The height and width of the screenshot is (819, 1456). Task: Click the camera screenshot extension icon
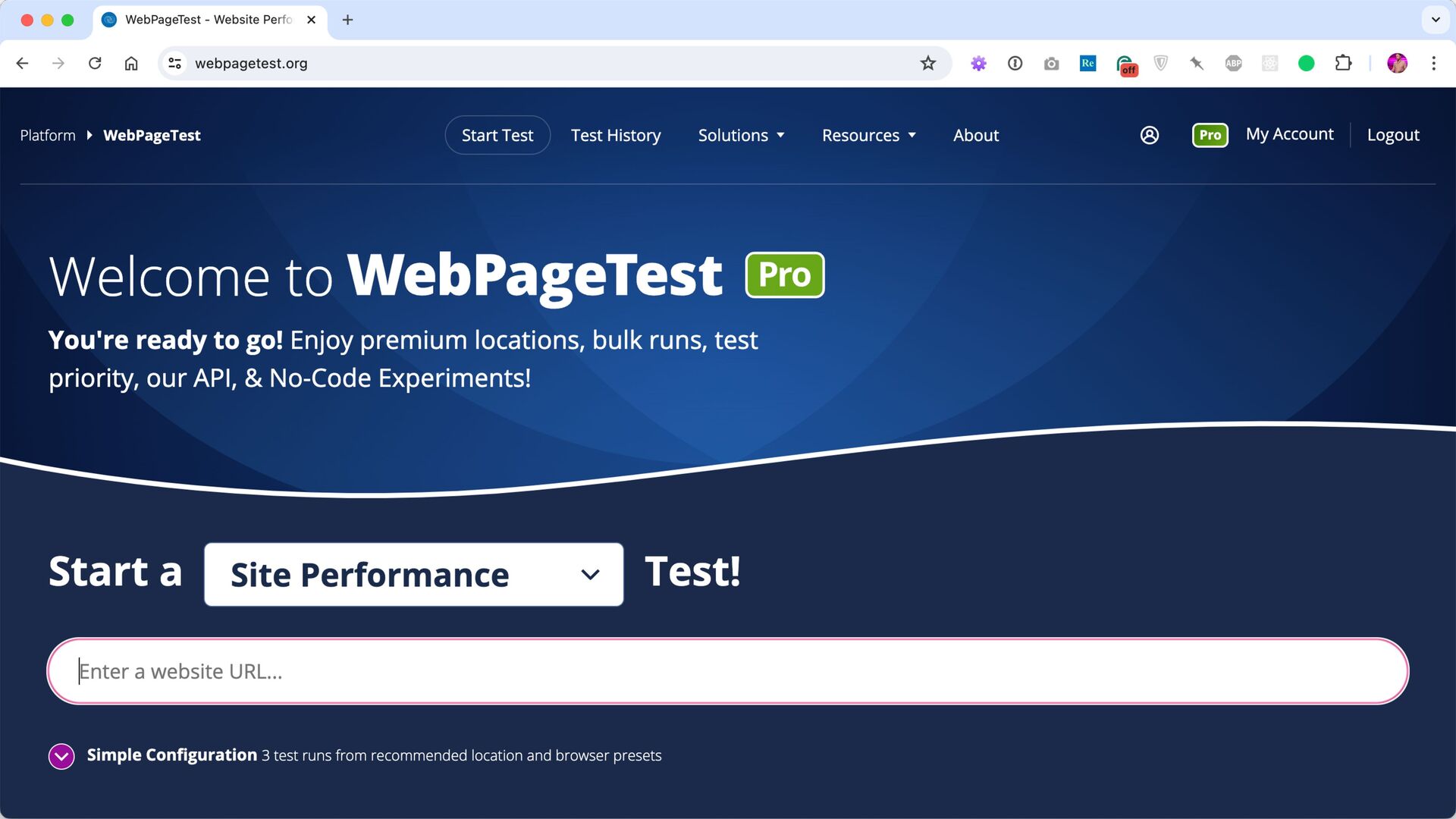1052,64
